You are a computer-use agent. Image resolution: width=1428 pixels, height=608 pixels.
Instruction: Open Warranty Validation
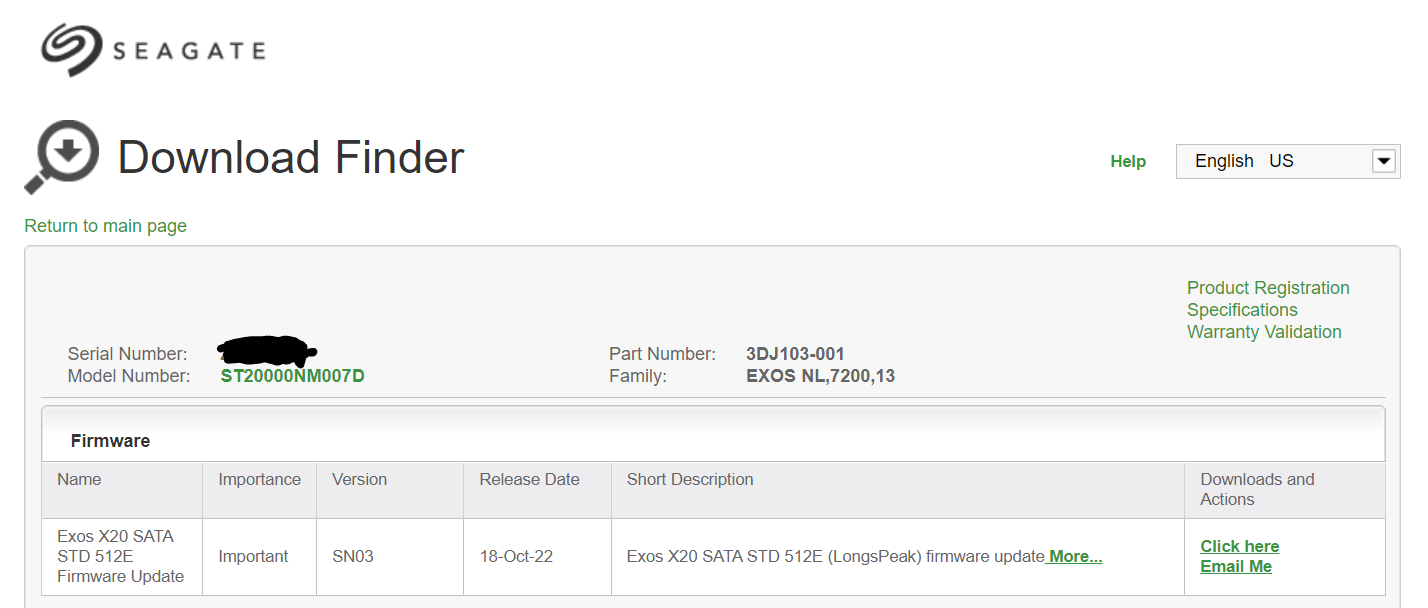[x=1264, y=331]
